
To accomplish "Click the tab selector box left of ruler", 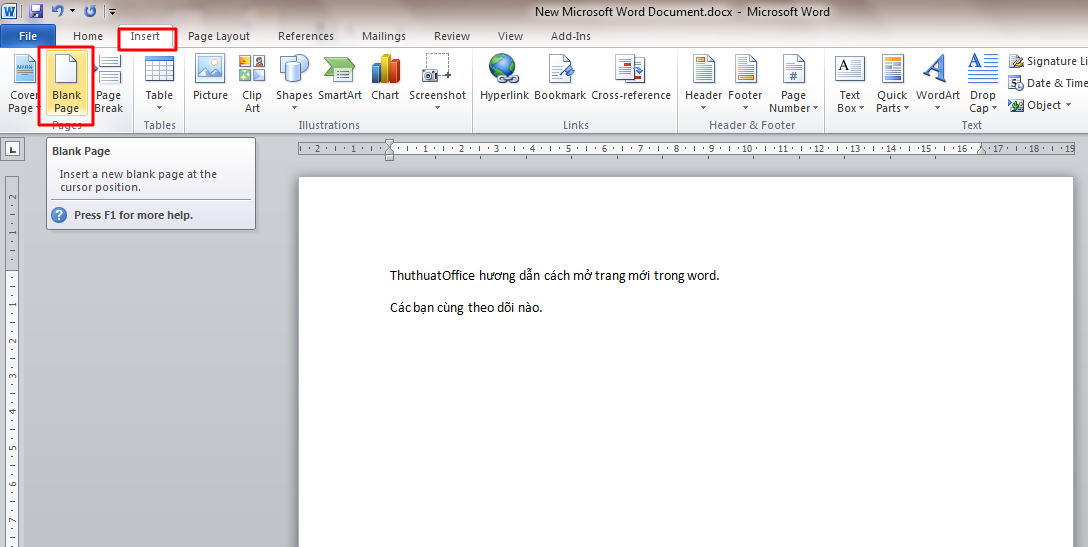I will point(13,150).
